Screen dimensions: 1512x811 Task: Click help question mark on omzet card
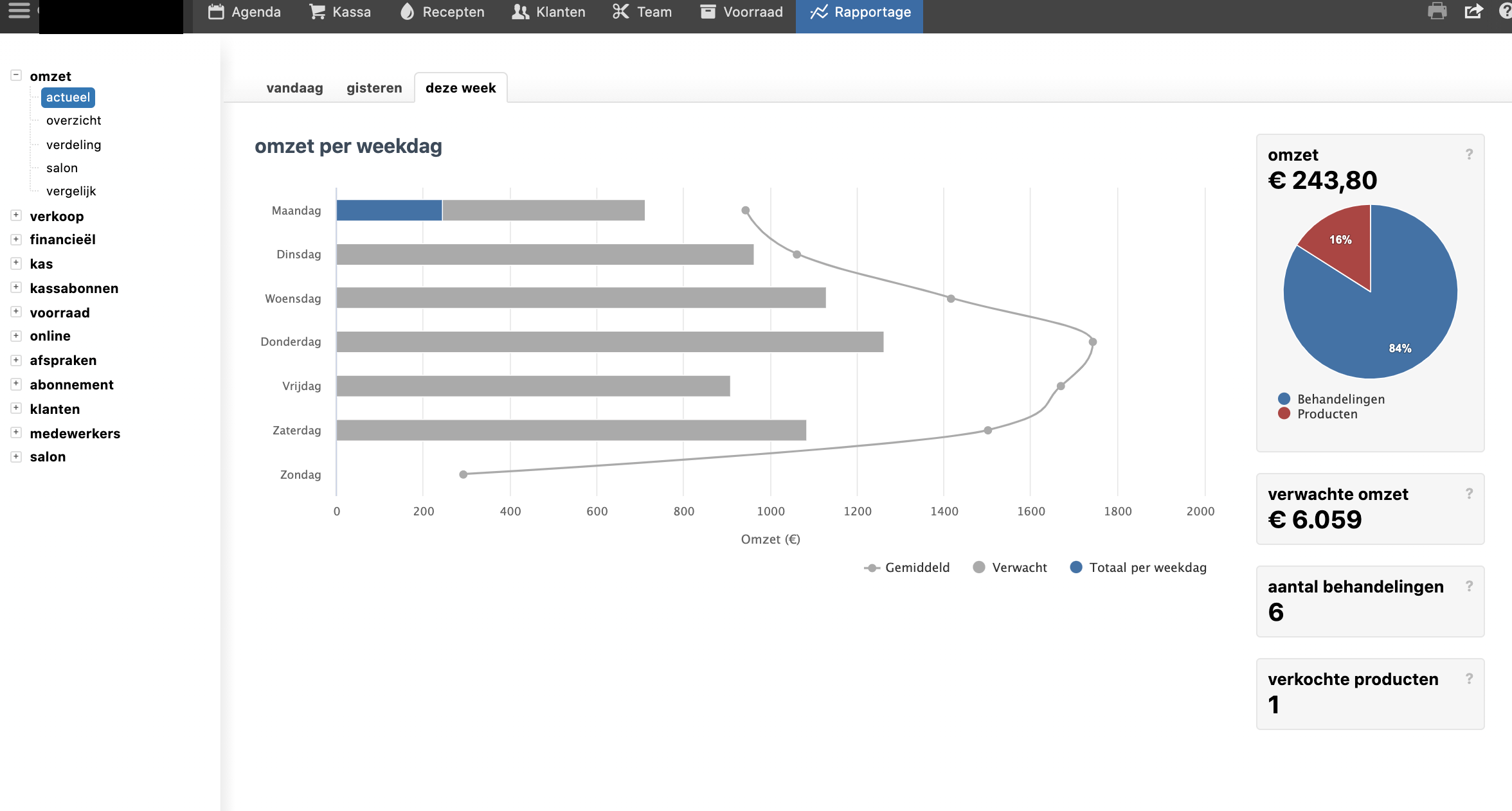pos(1469,154)
